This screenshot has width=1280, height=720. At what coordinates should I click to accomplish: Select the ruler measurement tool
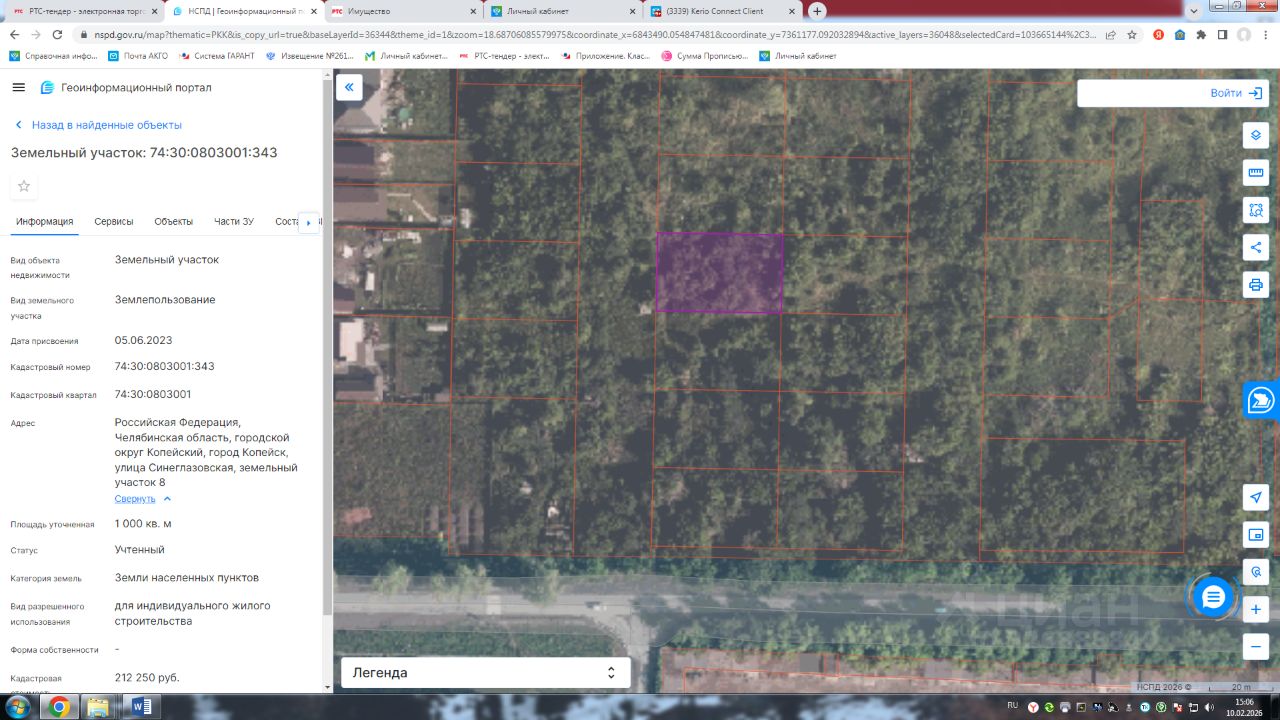click(x=1256, y=172)
